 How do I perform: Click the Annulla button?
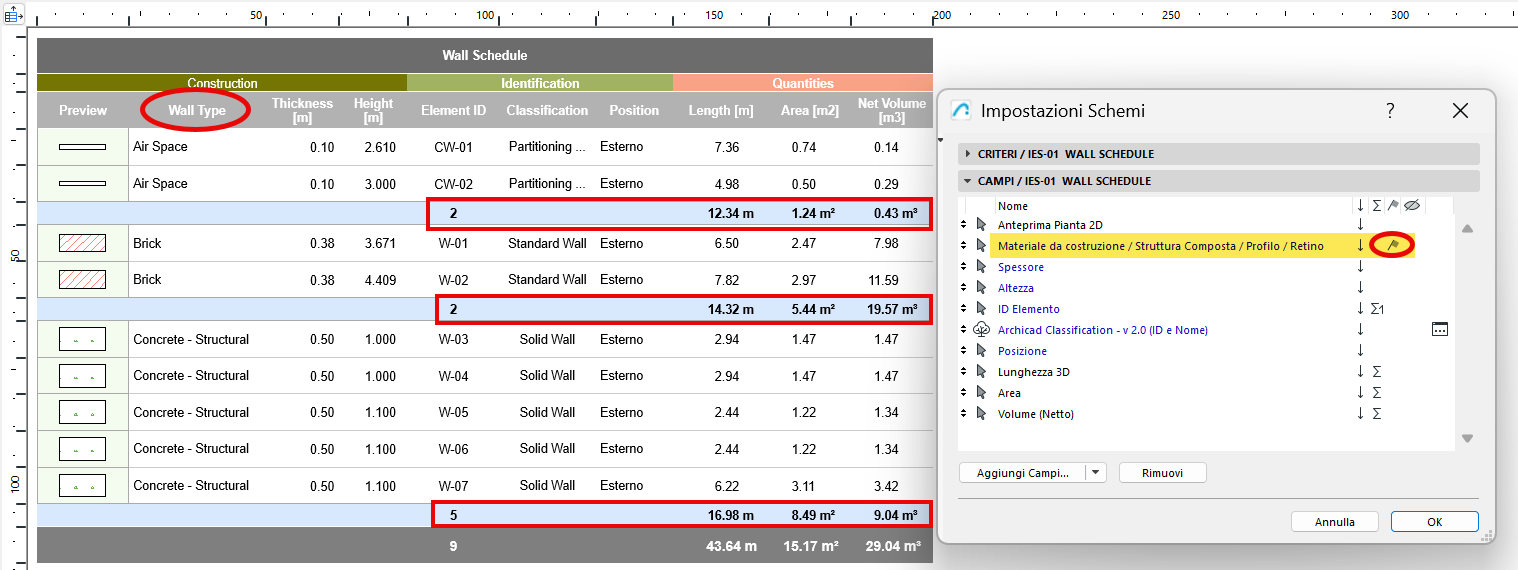pyautogui.click(x=1334, y=522)
